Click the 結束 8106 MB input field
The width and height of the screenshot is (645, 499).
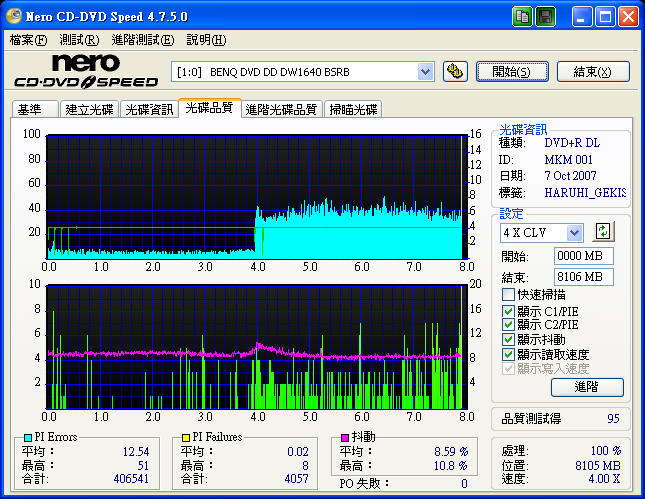click(584, 277)
